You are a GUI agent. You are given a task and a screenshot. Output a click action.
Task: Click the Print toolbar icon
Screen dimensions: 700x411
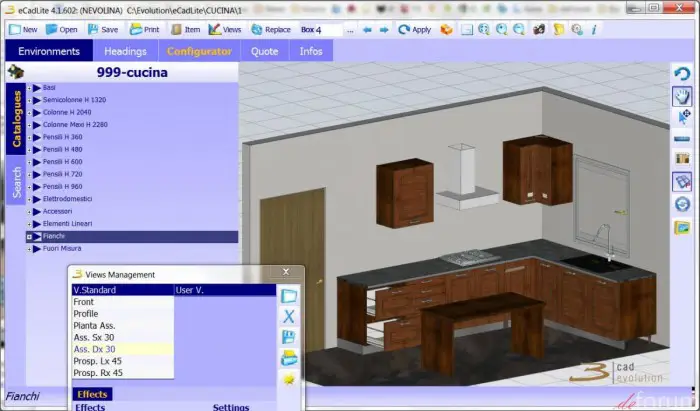pos(144,29)
